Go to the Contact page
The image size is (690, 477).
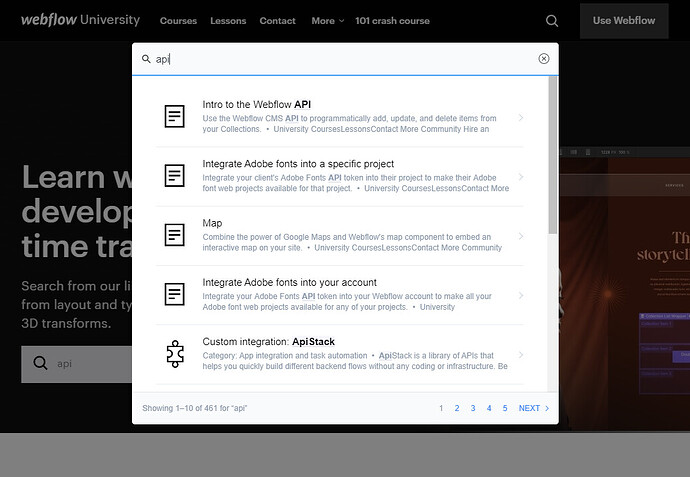(x=277, y=21)
